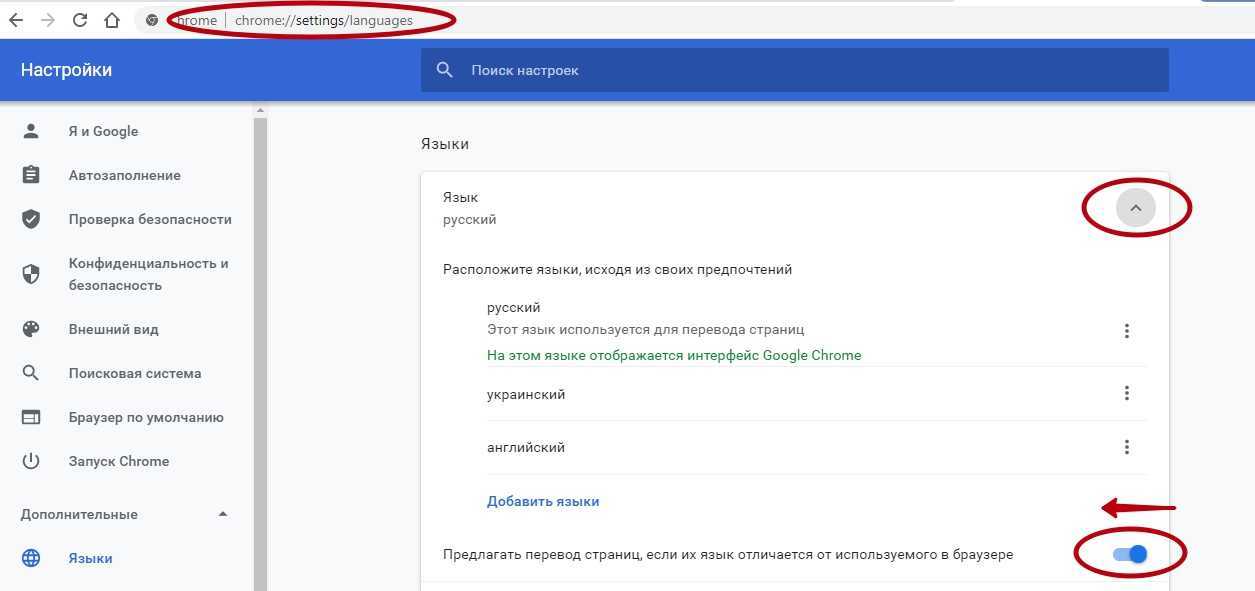
Task: Click the globe icon for Языки
Action: pyautogui.click(x=31, y=558)
